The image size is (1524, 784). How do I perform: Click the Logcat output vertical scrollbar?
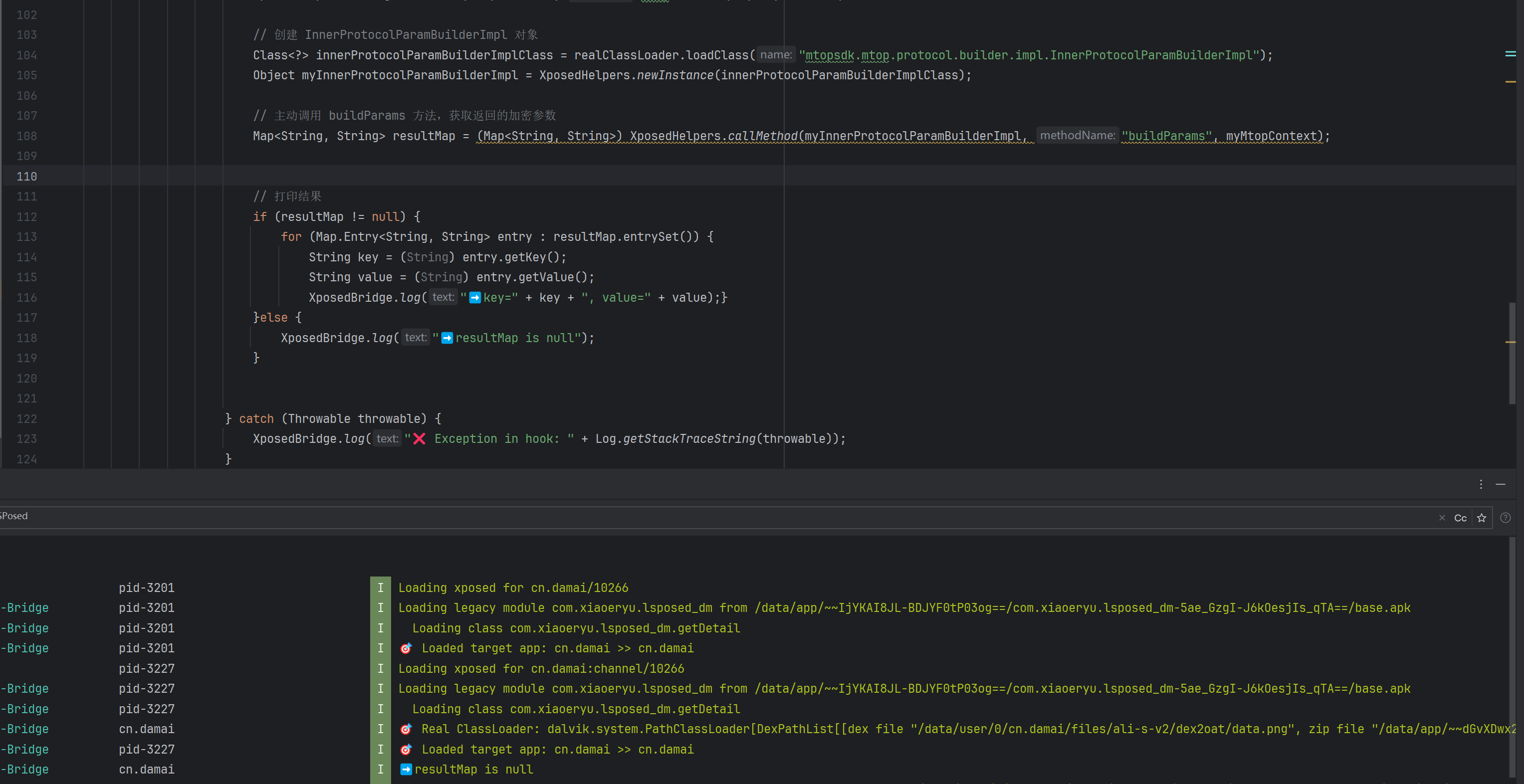click(1512, 656)
